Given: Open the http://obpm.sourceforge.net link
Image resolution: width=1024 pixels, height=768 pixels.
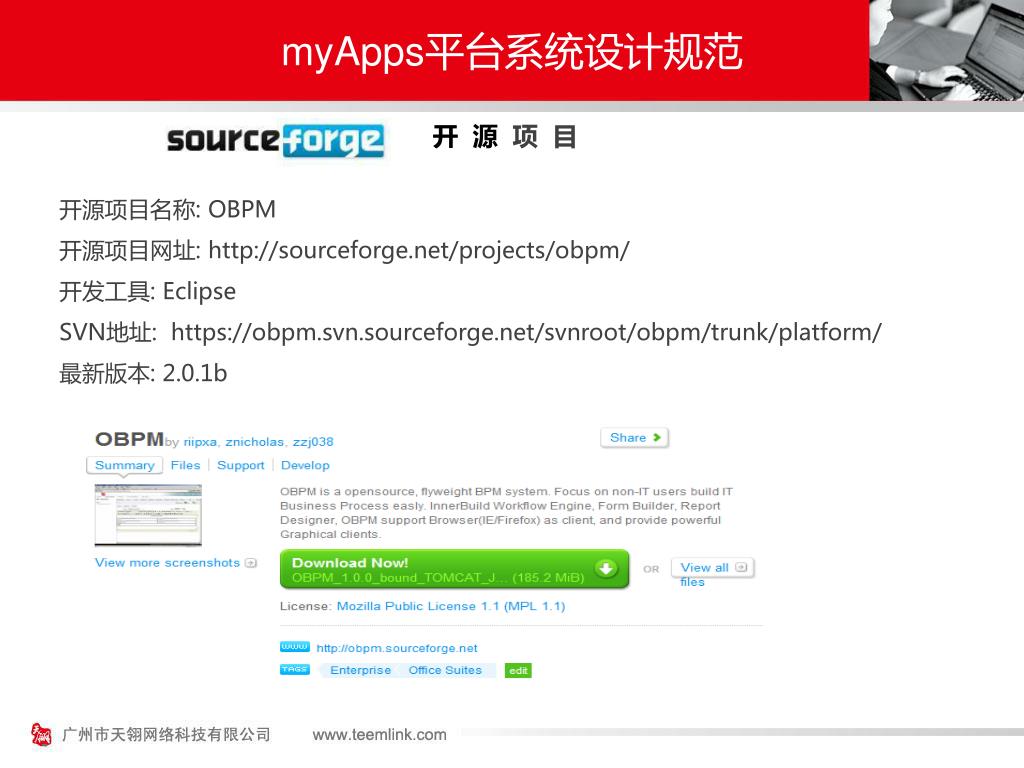Looking at the screenshot, I should click(397, 648).
